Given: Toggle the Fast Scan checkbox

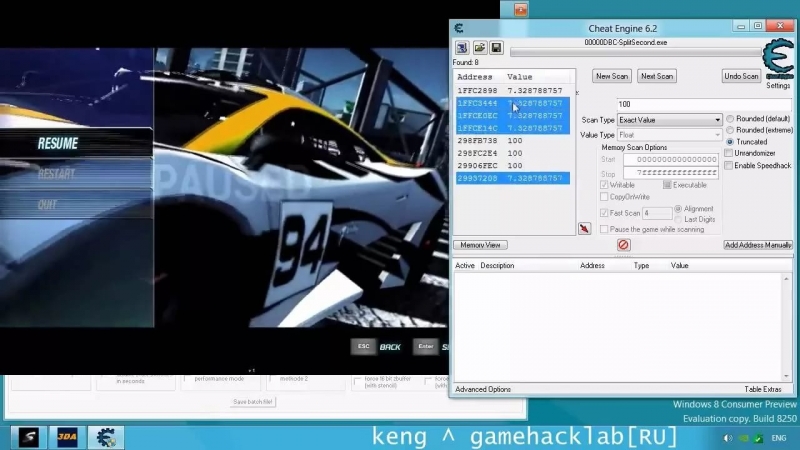Looking at the screenshot, I should click(x=604, y=213).
